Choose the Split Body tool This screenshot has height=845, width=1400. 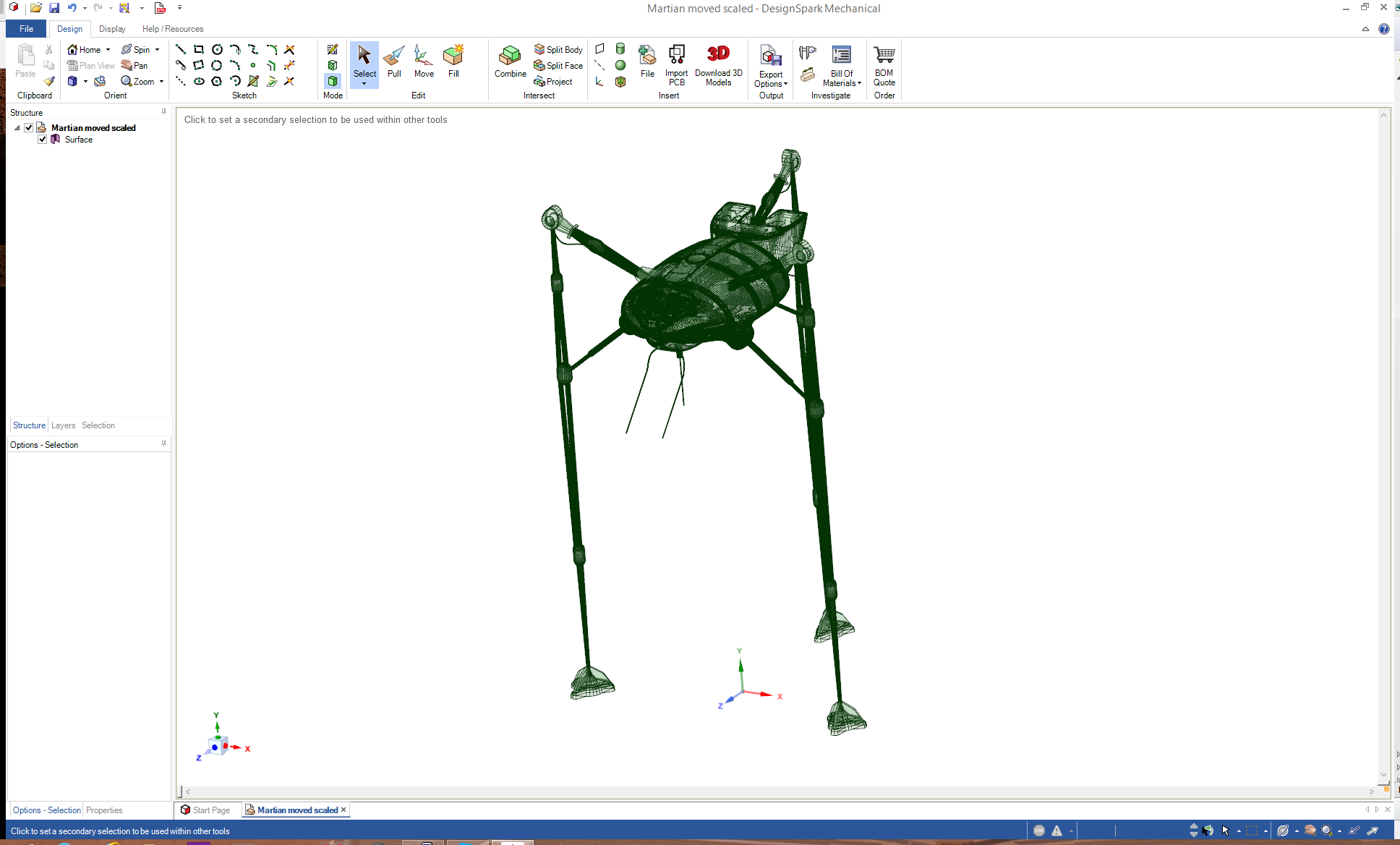558,49
